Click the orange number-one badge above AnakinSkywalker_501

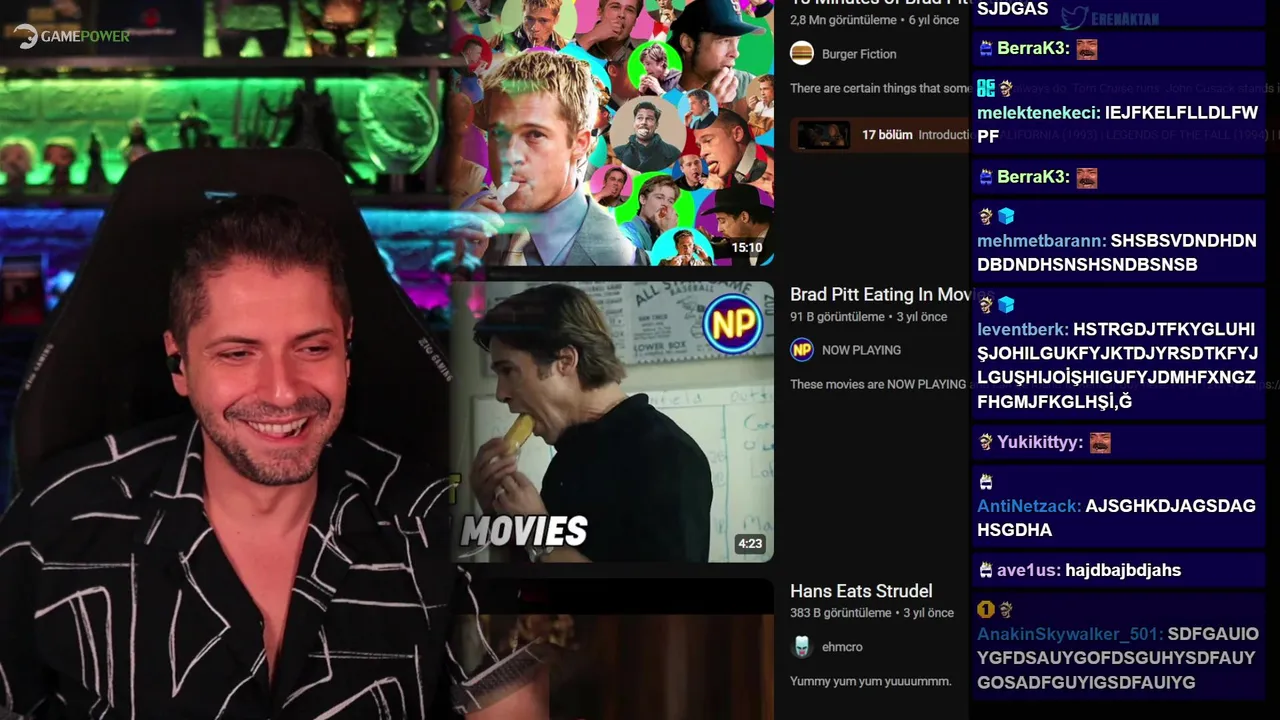point(986,609)
